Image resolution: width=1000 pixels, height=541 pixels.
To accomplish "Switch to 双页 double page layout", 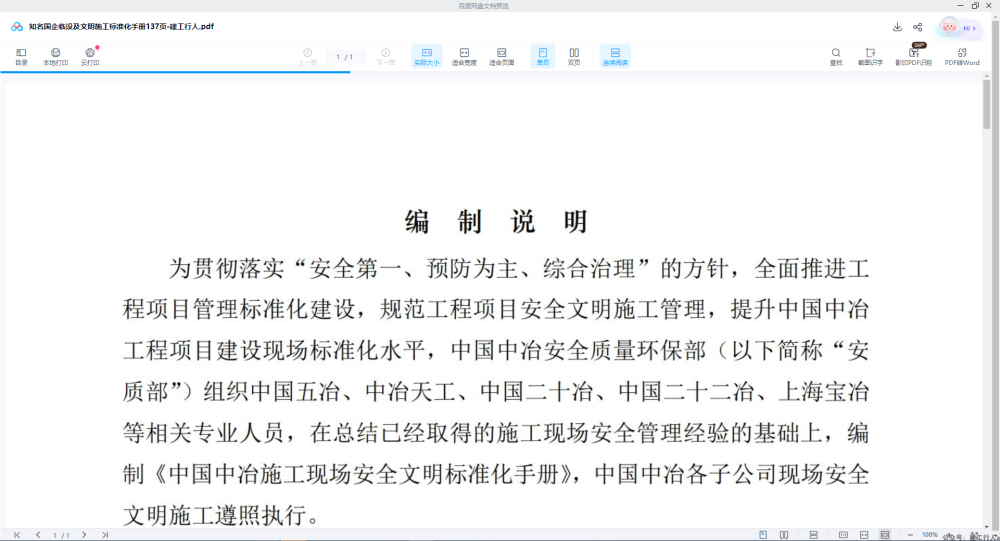I will coord(574,56).
